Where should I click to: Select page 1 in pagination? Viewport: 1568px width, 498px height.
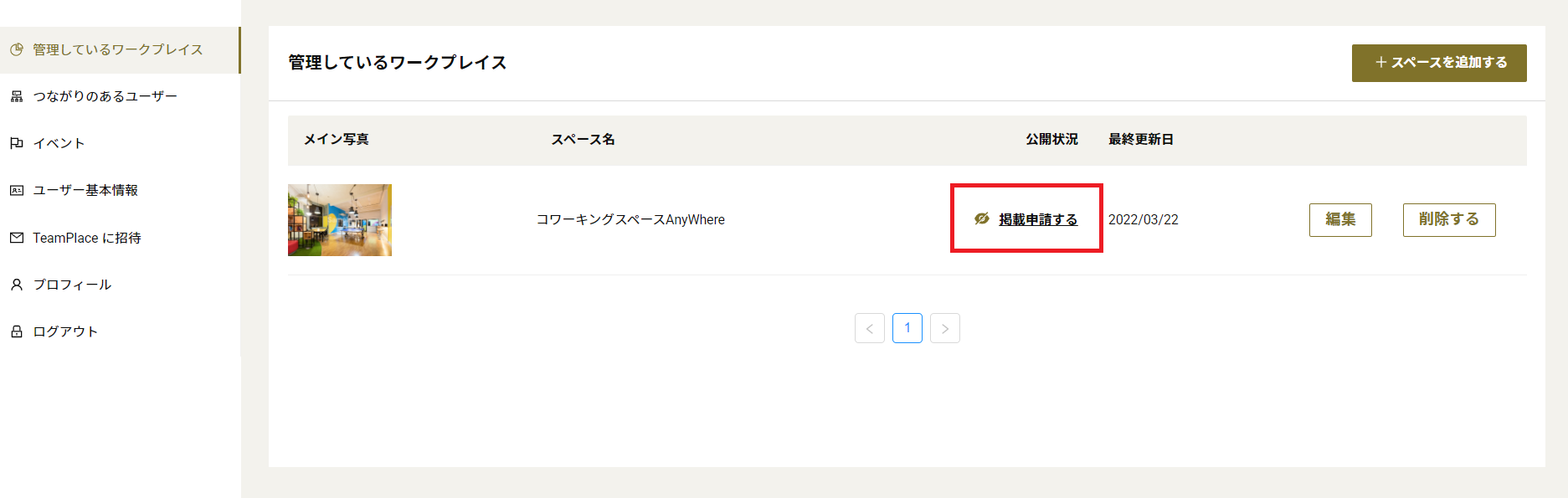click(x=907, y=328)
